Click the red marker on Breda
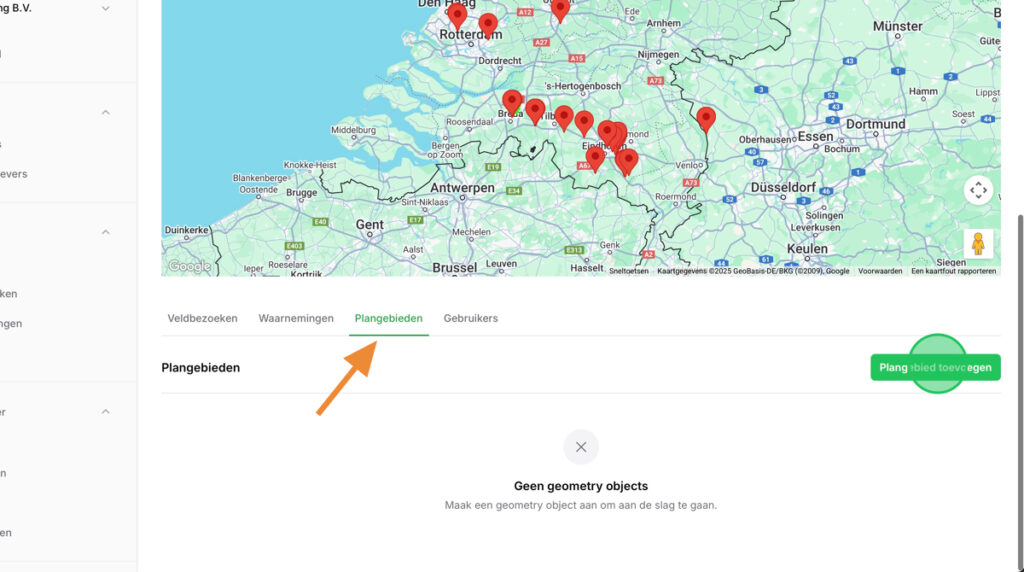This screenshot has height=572, width=1024. point(512,102)
